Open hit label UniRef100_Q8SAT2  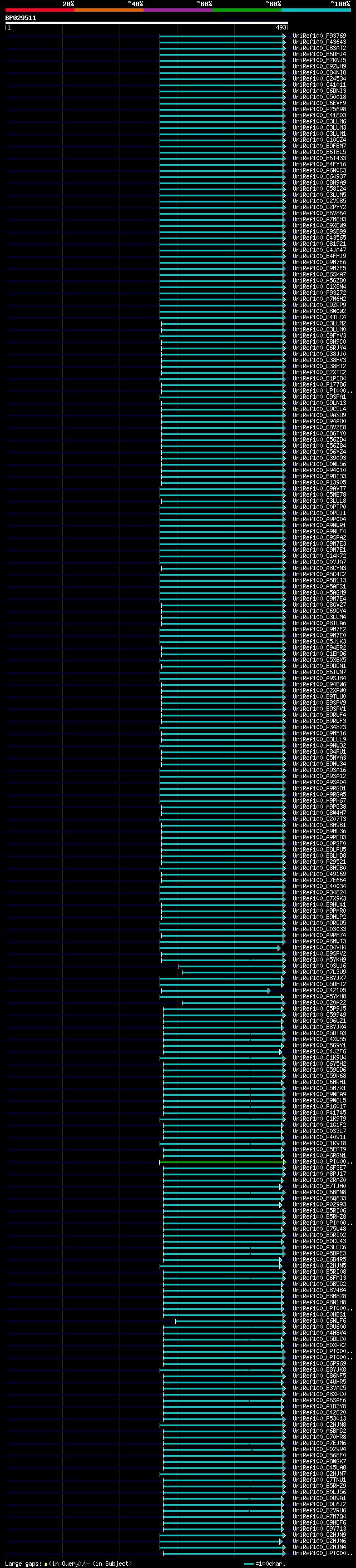(319, 48)
